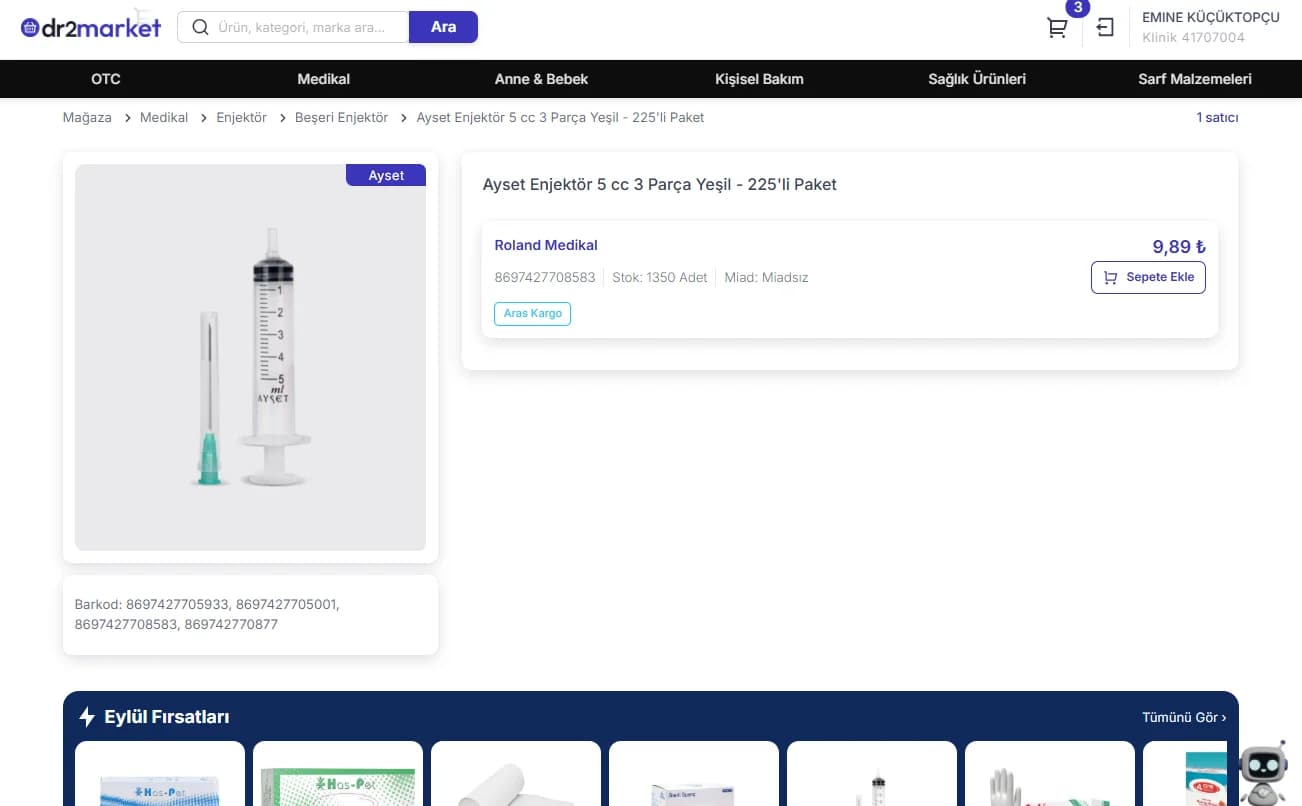Viewport: 1302px width, 806px height.
Task: Navigate to Mağaza breadcrumb
Action: (87, 117)
